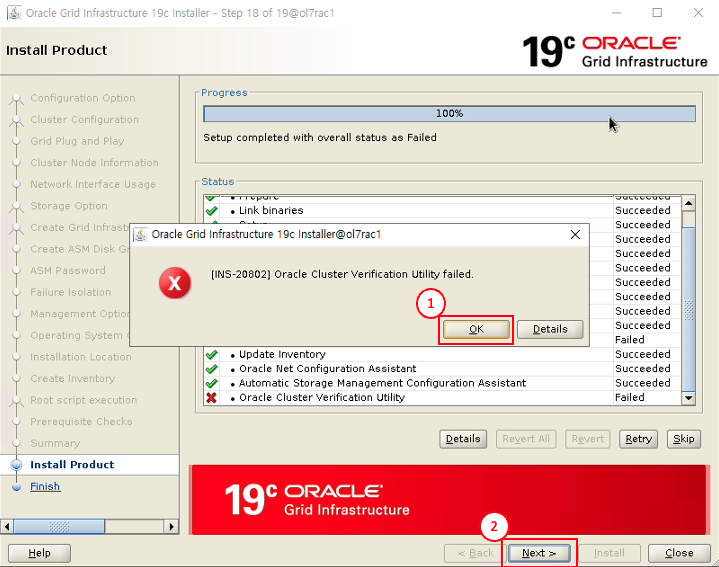Click red X icon for Cluster Verification Utility

tap(211, 398)
